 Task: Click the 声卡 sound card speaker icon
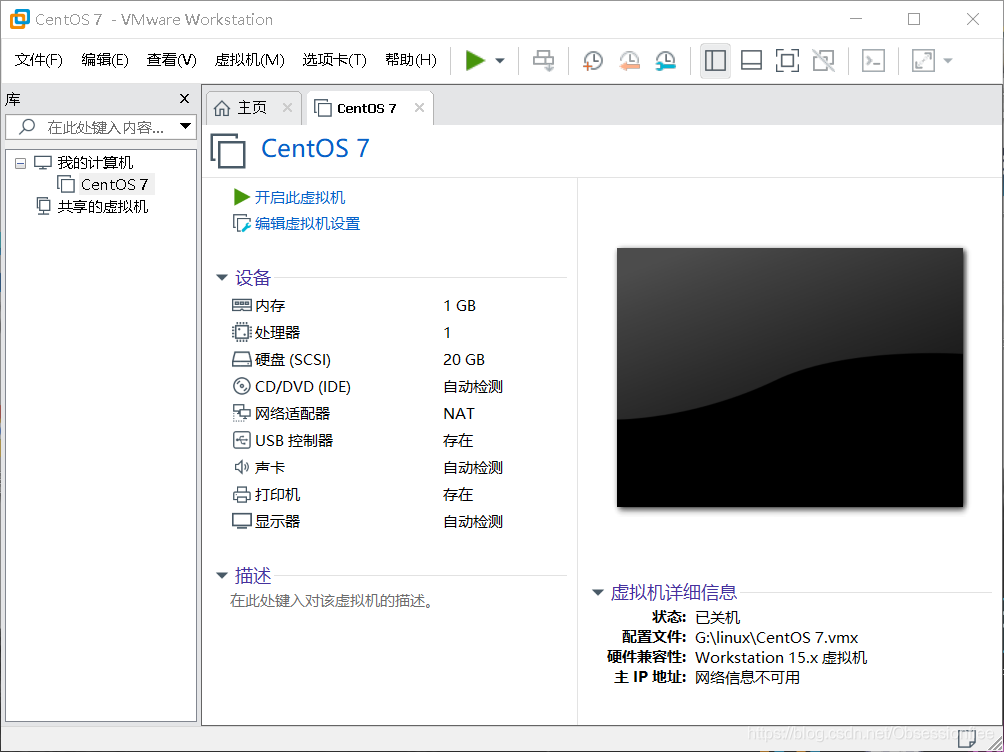(241, 467)
